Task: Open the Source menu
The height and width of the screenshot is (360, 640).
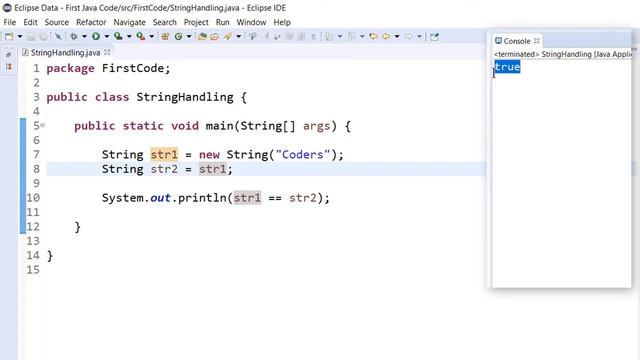Action: pos(56,22)
